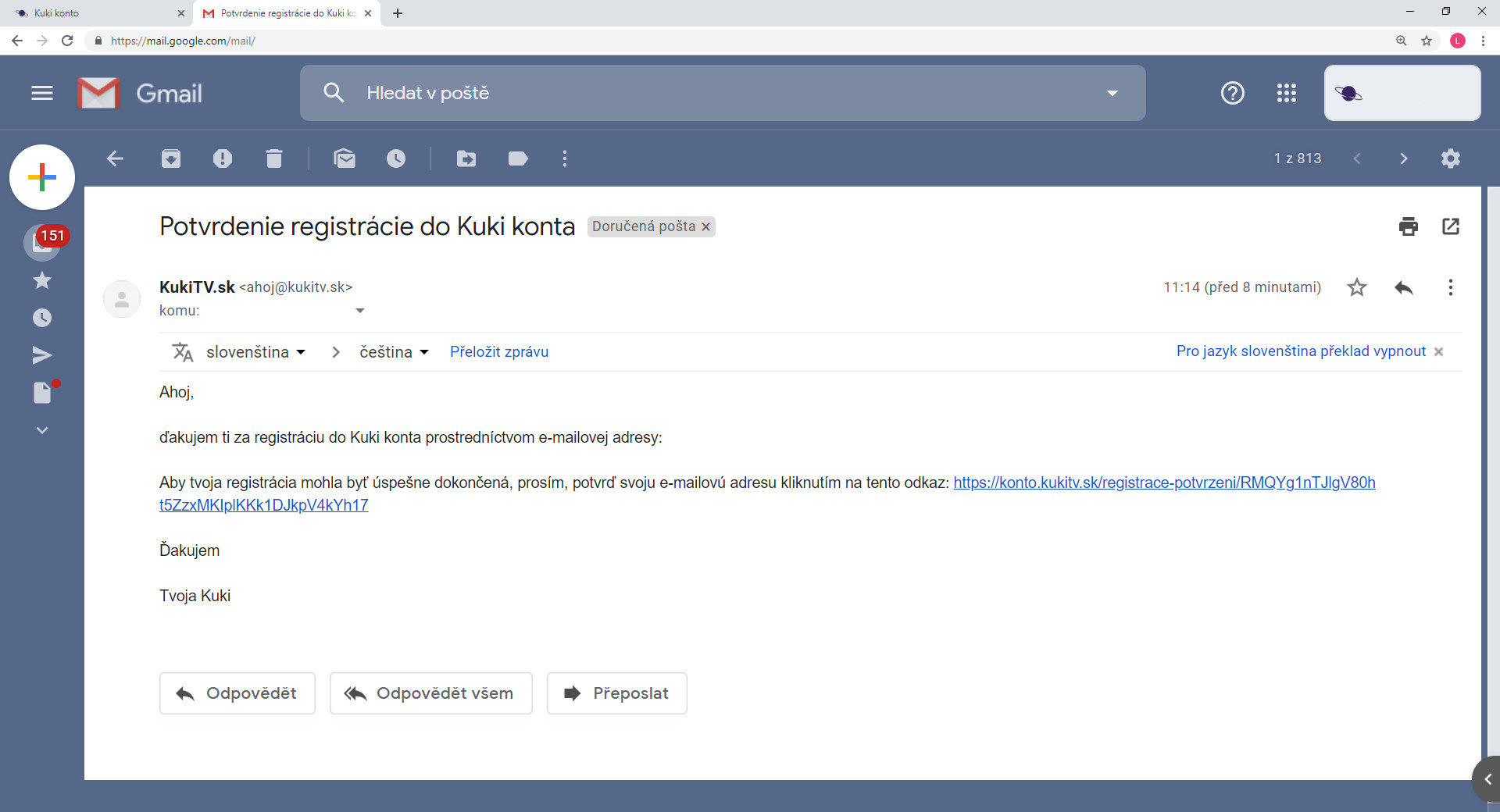
Task: Click sender name KukiTV.sk
Action: pos(197,287)
